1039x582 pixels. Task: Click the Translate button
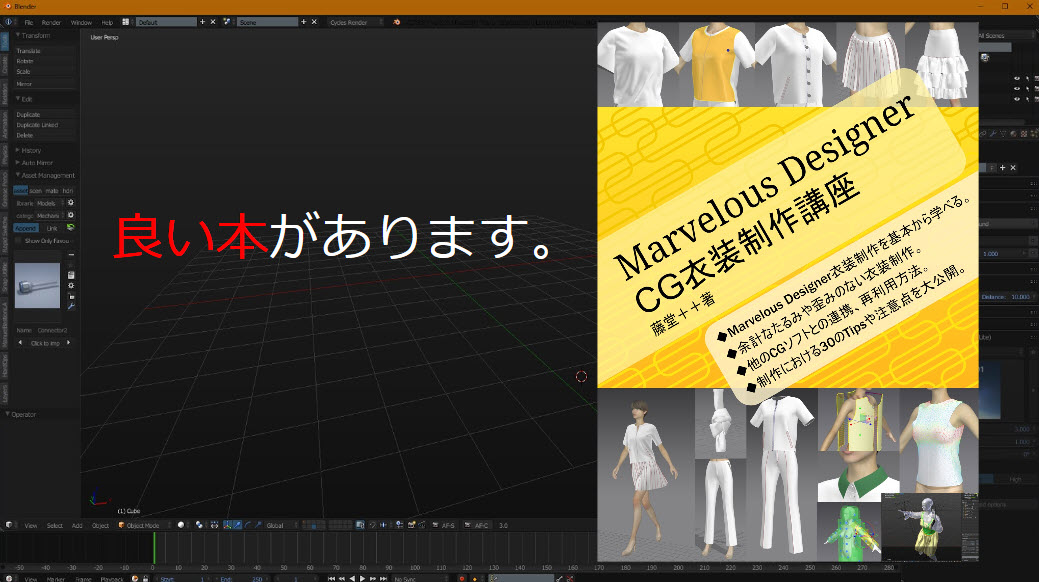point(44,50)
